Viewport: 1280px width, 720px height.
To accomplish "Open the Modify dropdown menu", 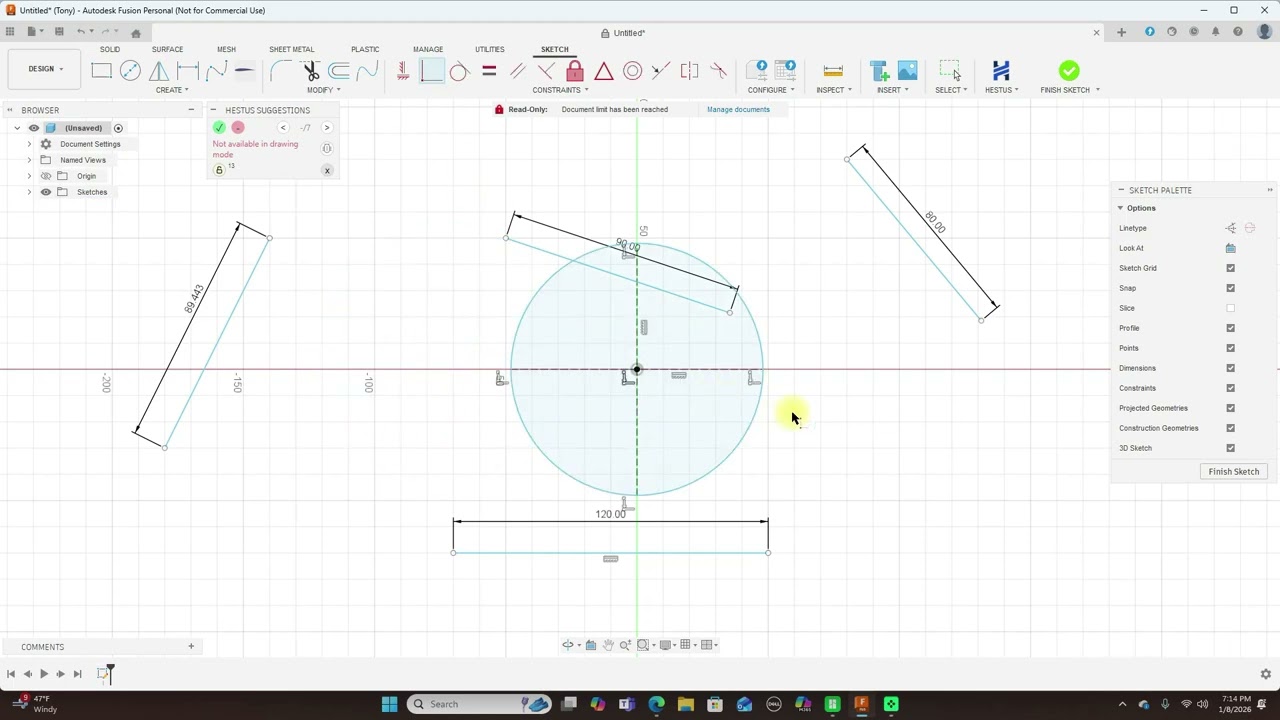I will (x=323, y=90).
